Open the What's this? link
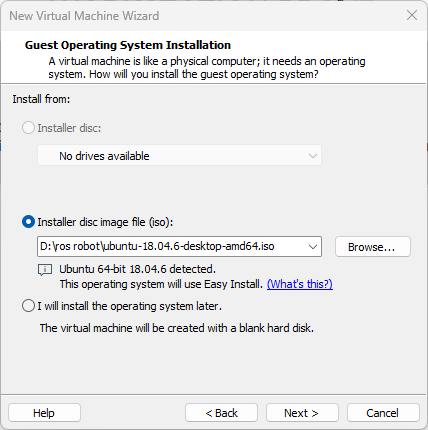Image resolution: width=428 pixels, height=430 pixels. 300,284
